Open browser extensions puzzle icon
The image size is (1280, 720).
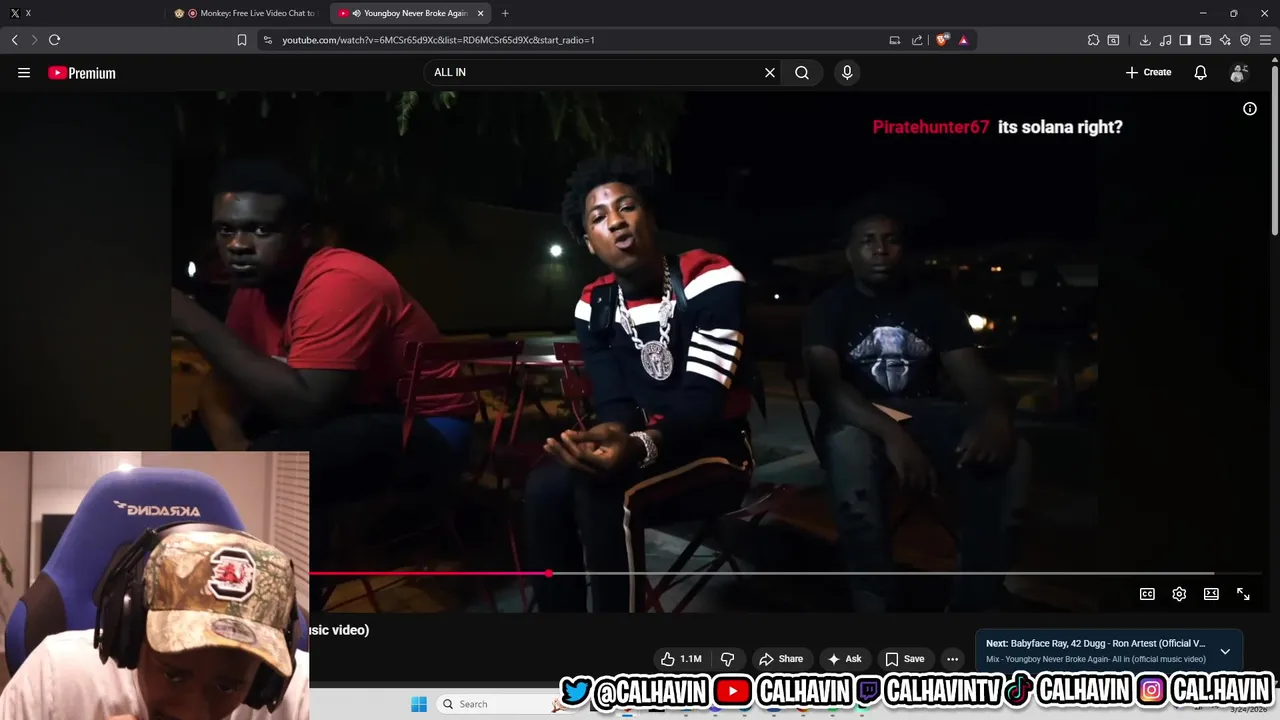click(x=1093, y=40)
